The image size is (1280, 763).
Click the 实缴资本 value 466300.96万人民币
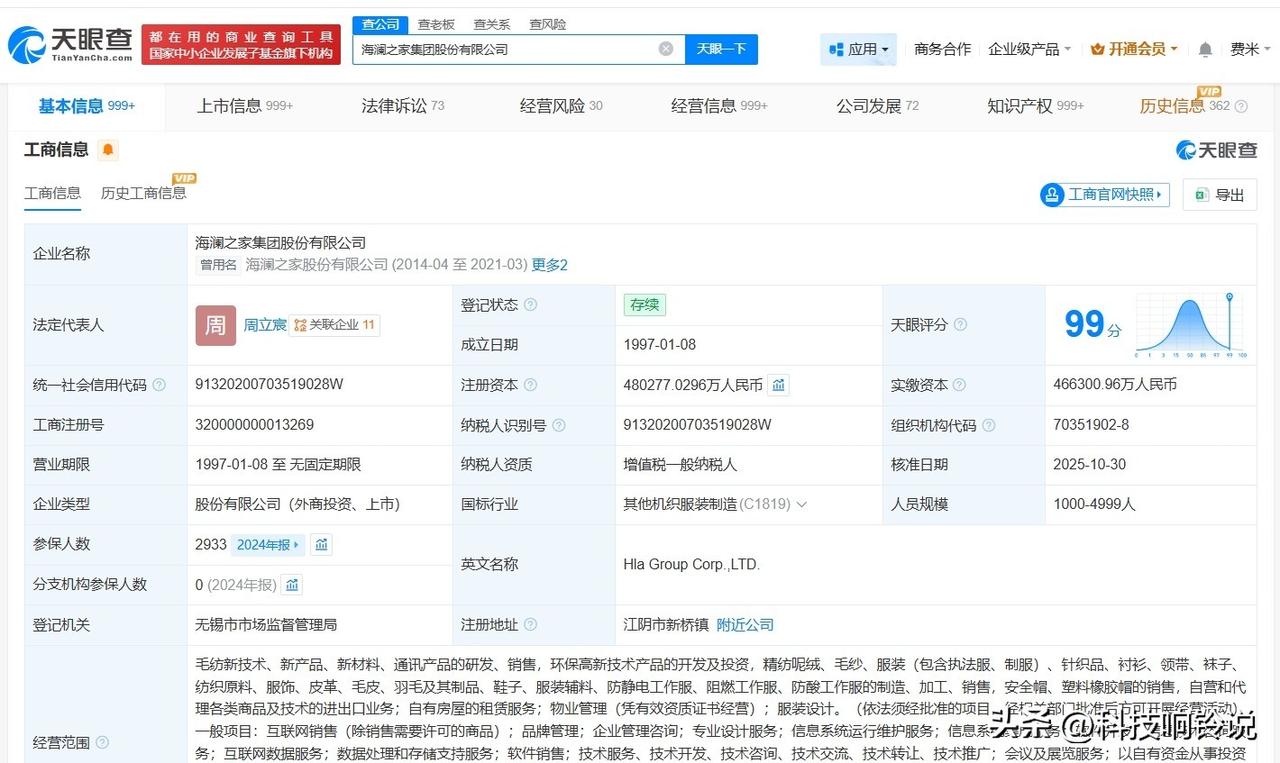point(1115,385)
